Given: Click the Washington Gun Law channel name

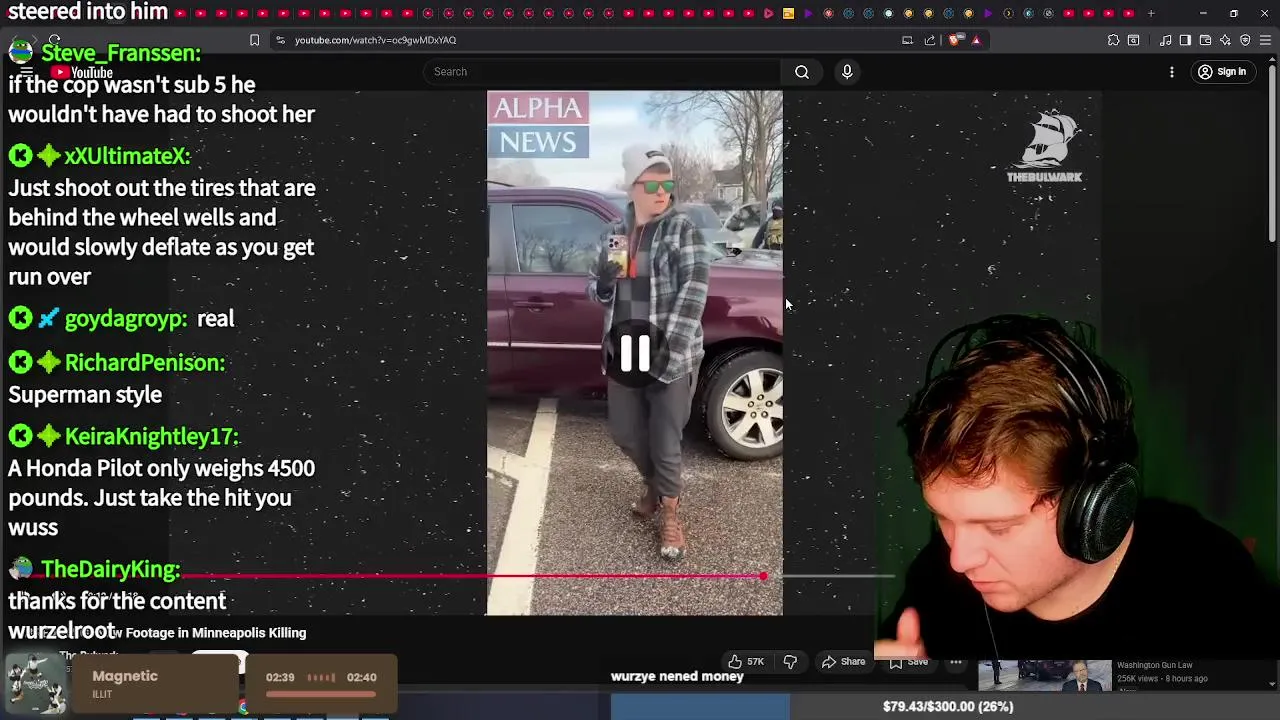Looking at the screenshot, I should pyautogui.click(x=1154, y=665).
